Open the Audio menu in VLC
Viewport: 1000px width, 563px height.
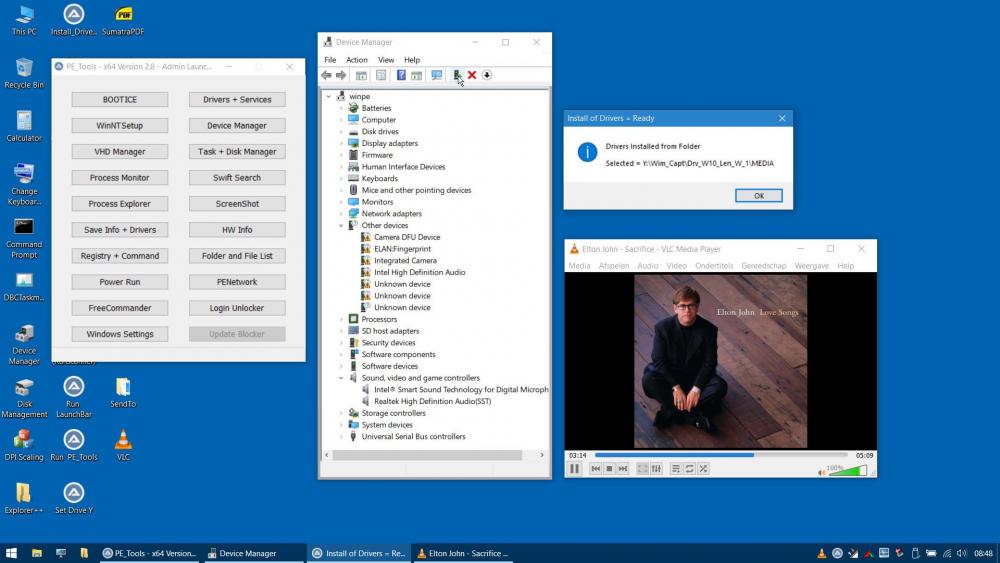click(648, 266)
